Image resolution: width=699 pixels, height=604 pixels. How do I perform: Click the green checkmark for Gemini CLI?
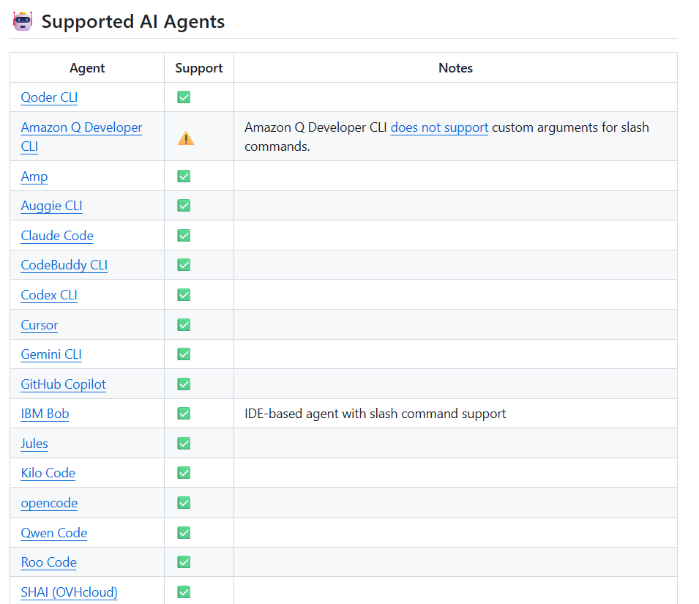tap(184, 354)
